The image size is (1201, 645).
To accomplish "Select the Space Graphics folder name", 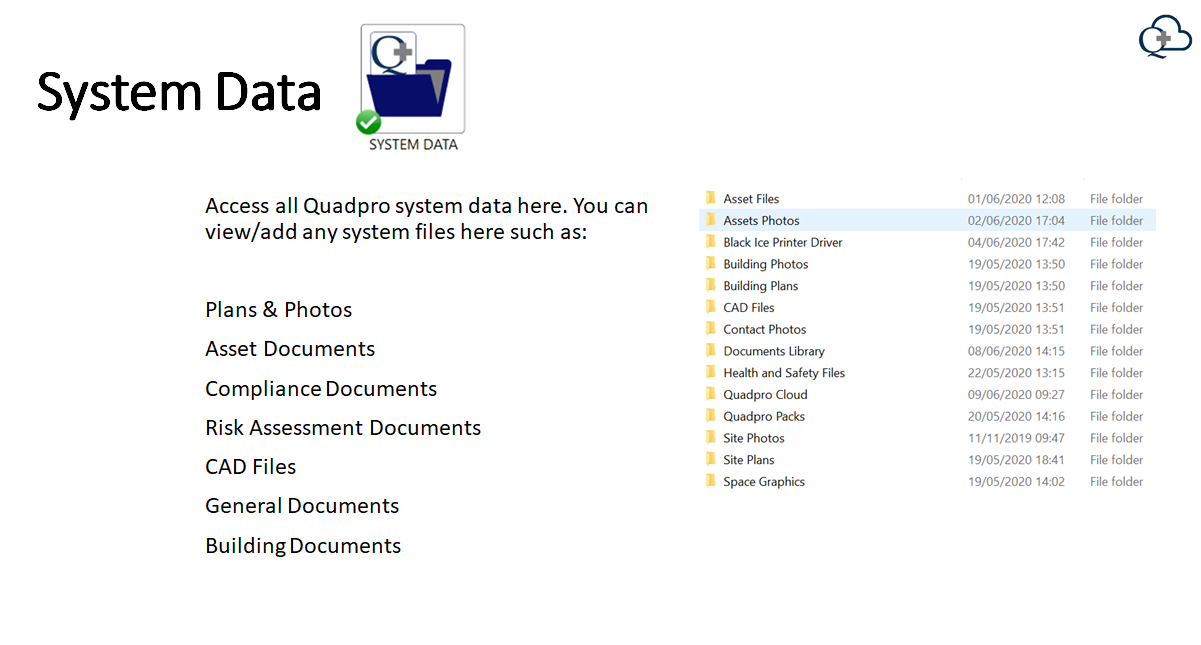I will point(764,482).
